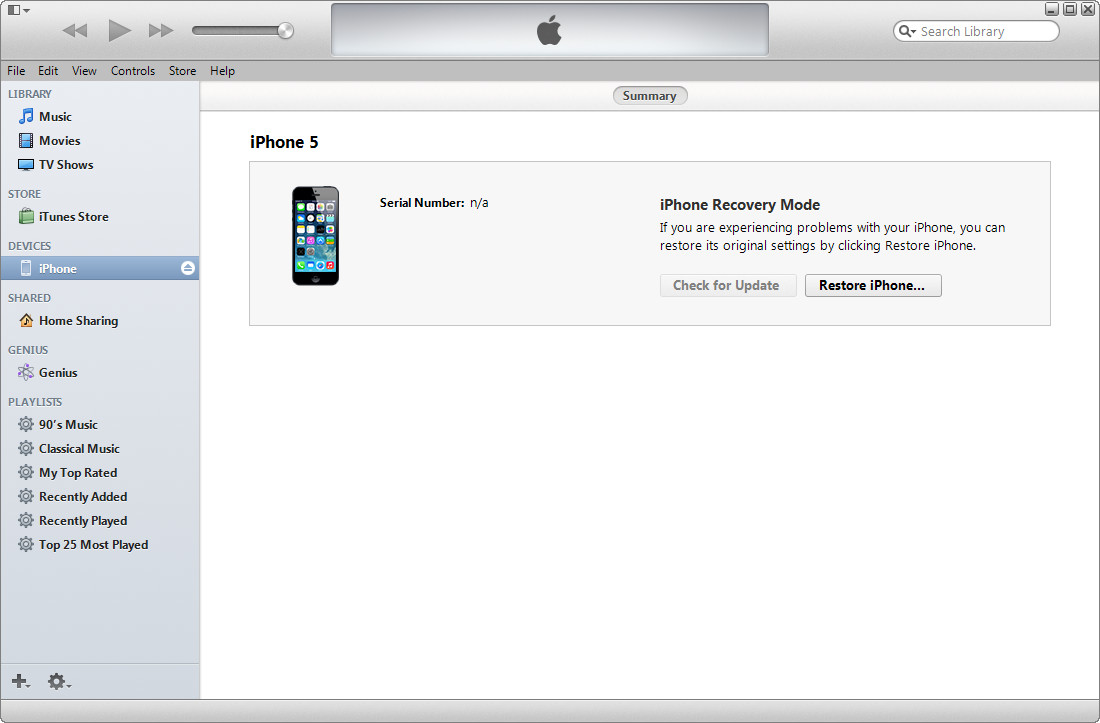Click the iPhone Recovery Mode heading
Viewport: 1100px width, 723px height.
(x=739, y=205)
